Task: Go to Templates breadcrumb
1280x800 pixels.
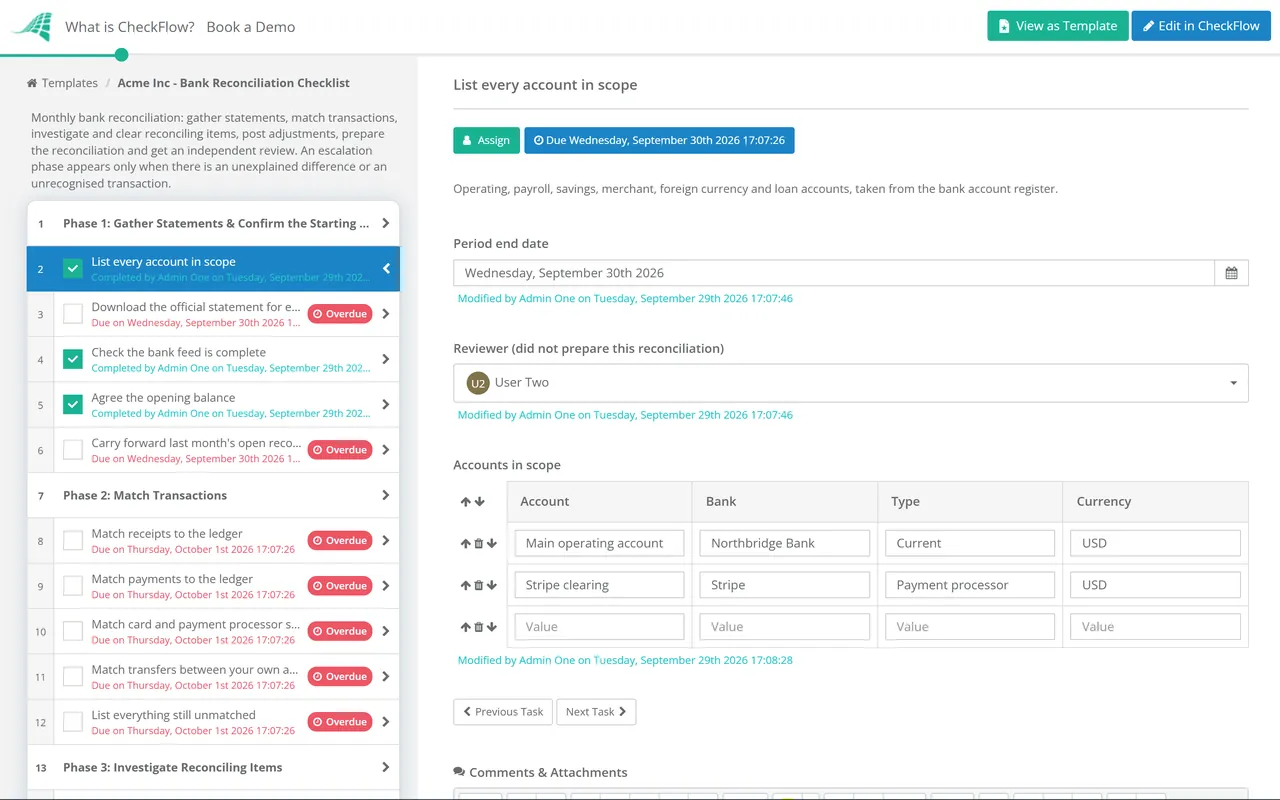Action: (70, 83)
